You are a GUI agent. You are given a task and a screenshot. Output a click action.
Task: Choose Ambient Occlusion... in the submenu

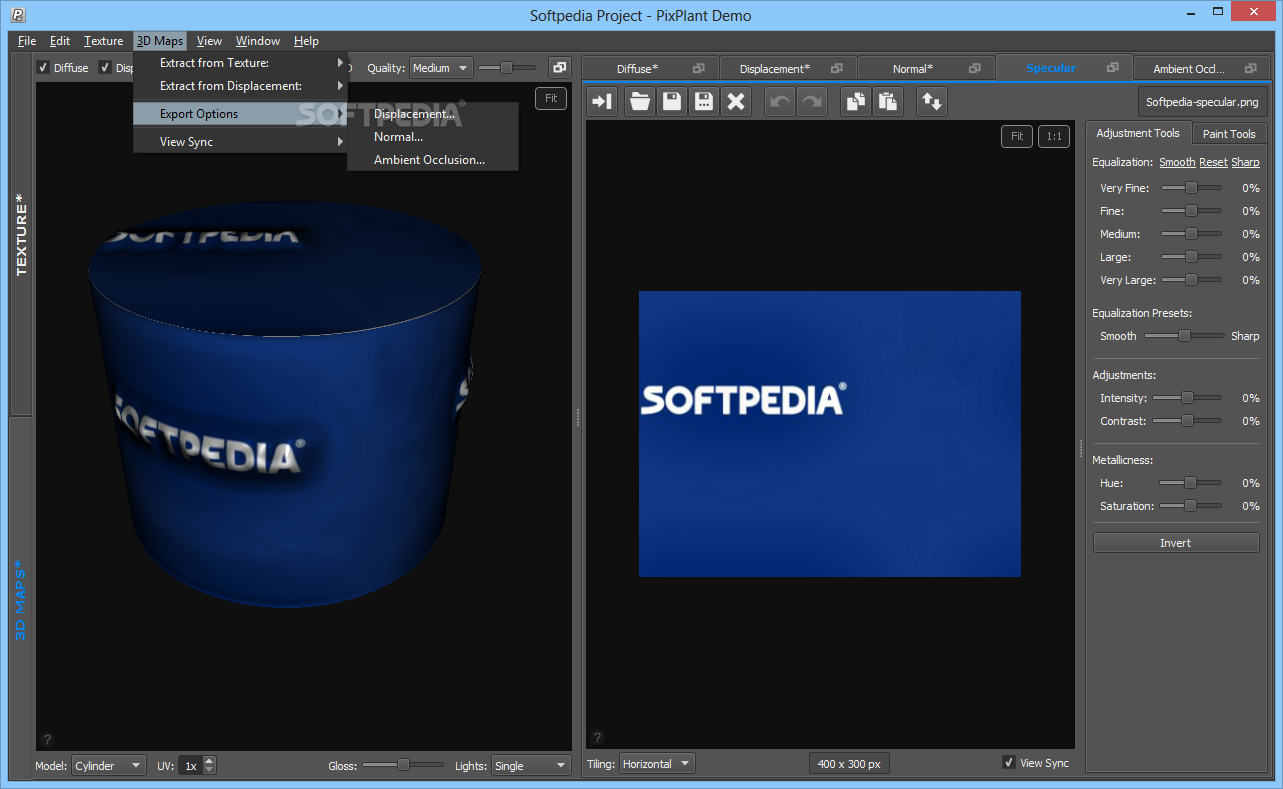(x=433, y=160)
